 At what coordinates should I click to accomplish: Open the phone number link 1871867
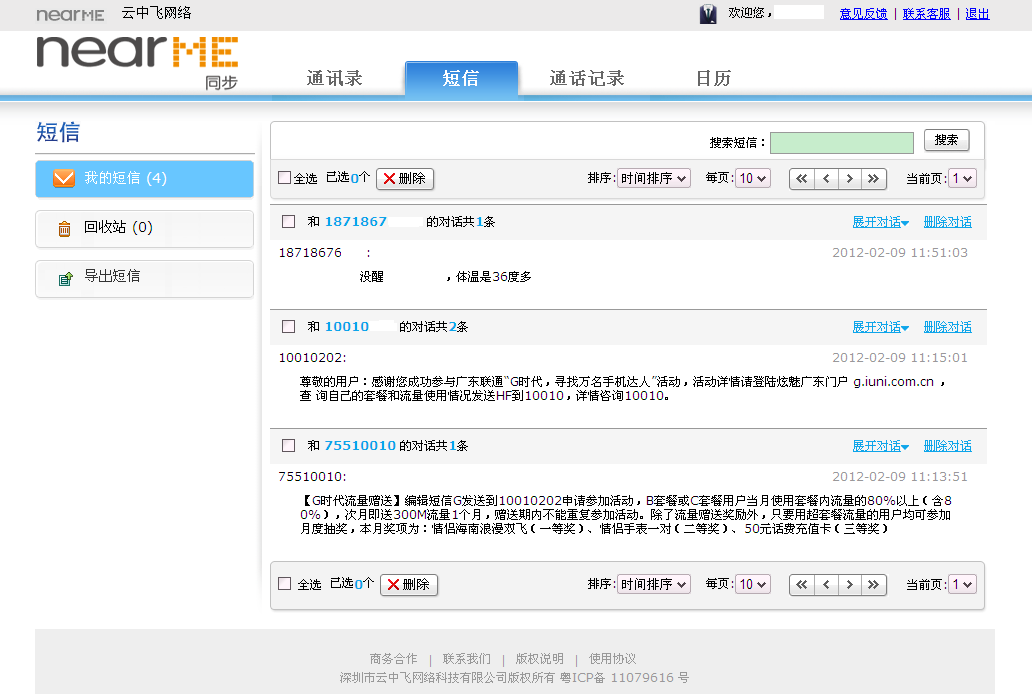(x=356, y=222)
